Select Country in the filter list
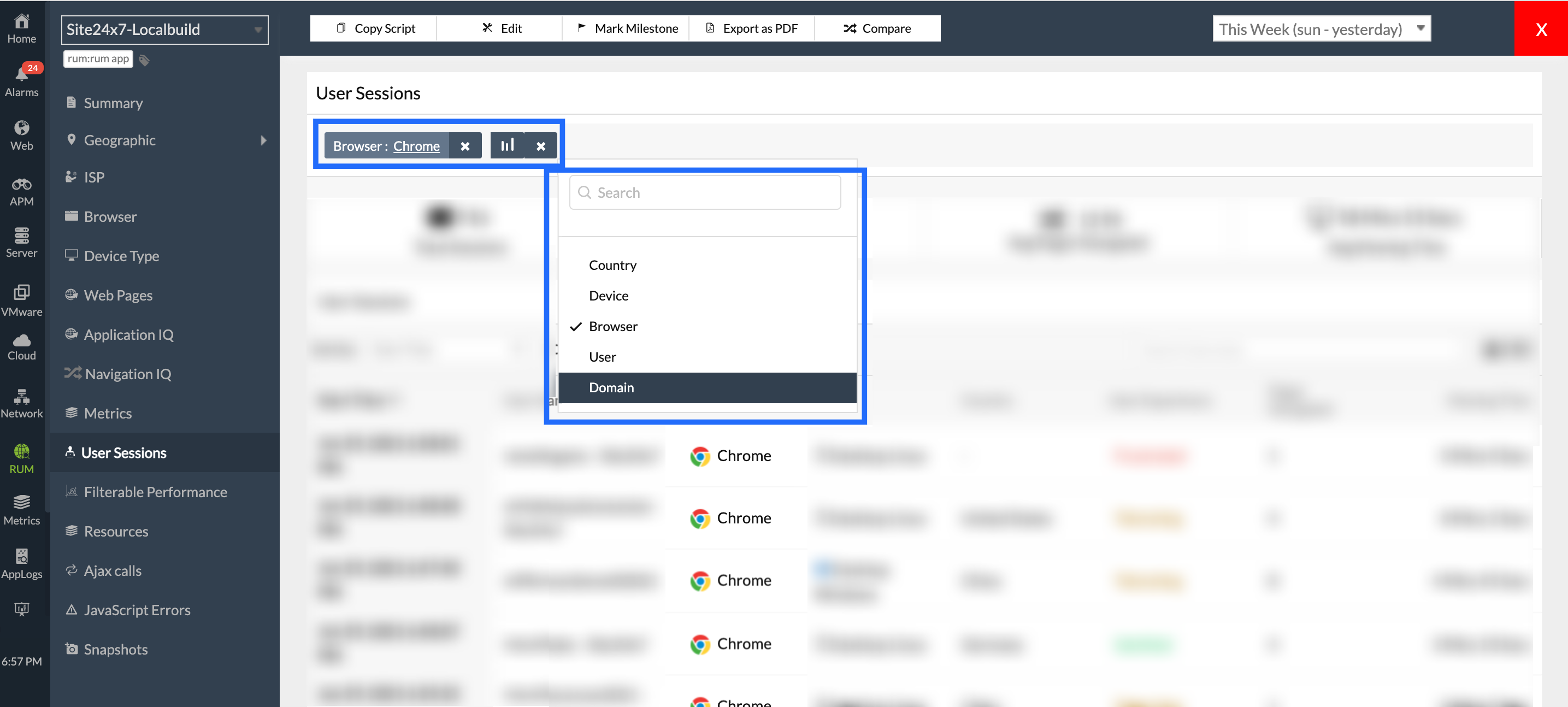Image resolution: width=1568 pixels, height=707 pixels. (x=612, y=265)
